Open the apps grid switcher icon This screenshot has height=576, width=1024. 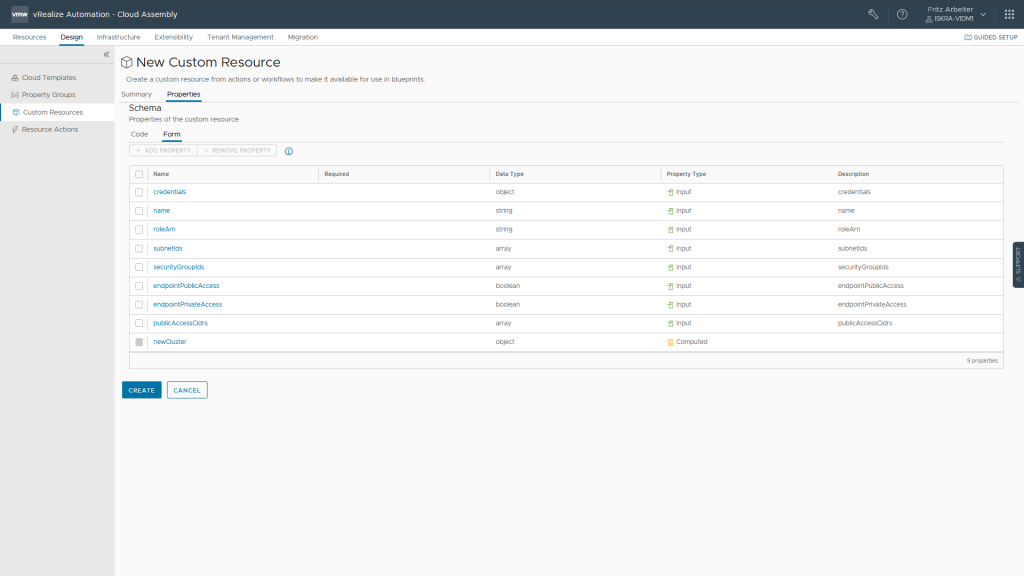tap(1009, 14)
